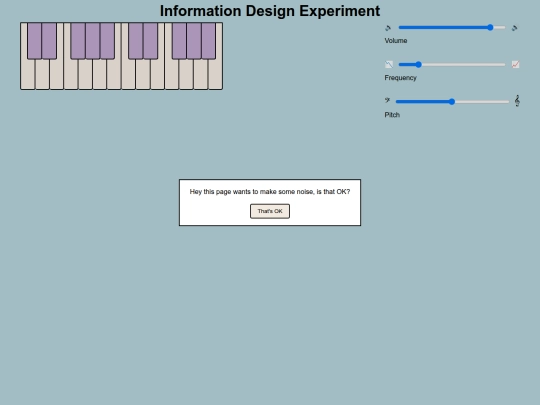This screenshot has width=540, height=405.
Task: Play the sixth purple black key from left
Action: click(x=136, y=41)
